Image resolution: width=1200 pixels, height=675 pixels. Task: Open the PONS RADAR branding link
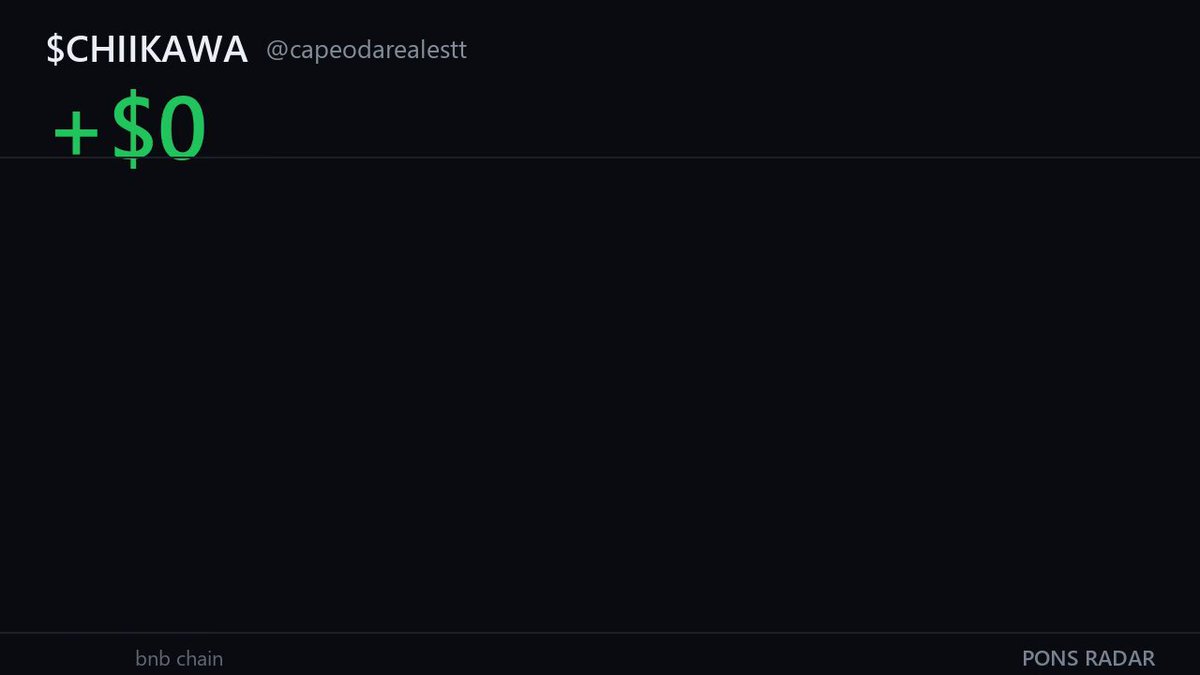[1088, 659]
